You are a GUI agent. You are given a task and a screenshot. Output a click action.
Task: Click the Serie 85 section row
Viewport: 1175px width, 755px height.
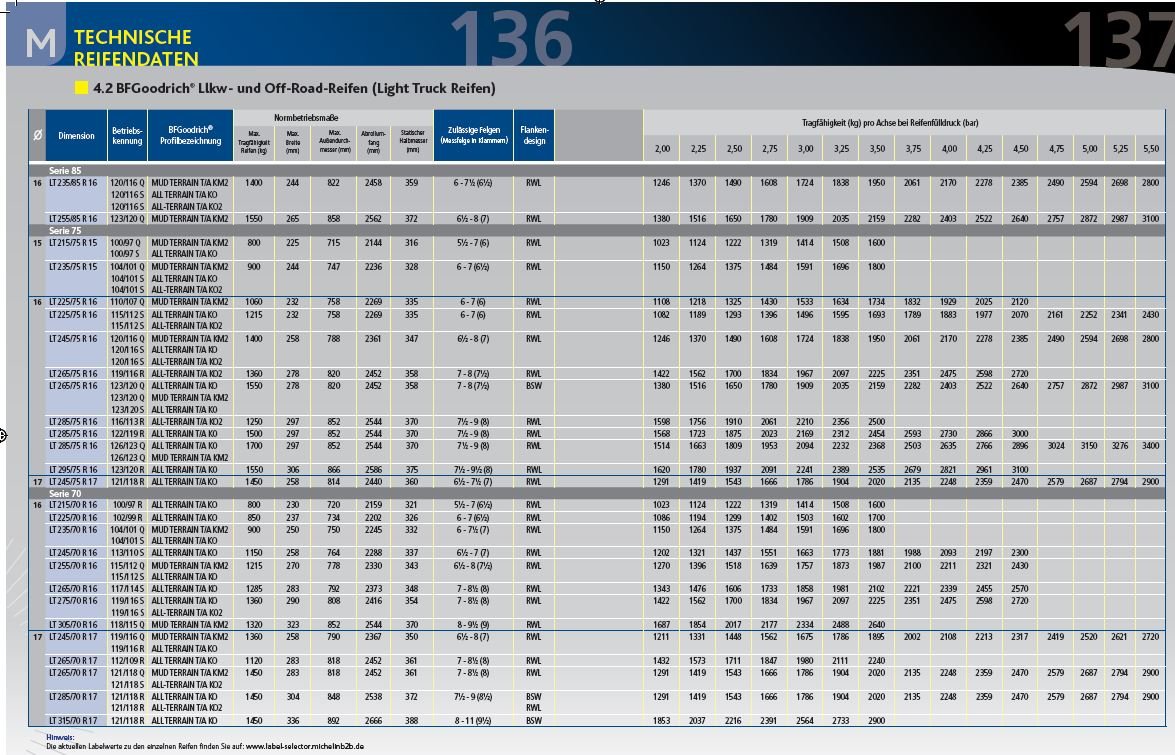[596, 171]
